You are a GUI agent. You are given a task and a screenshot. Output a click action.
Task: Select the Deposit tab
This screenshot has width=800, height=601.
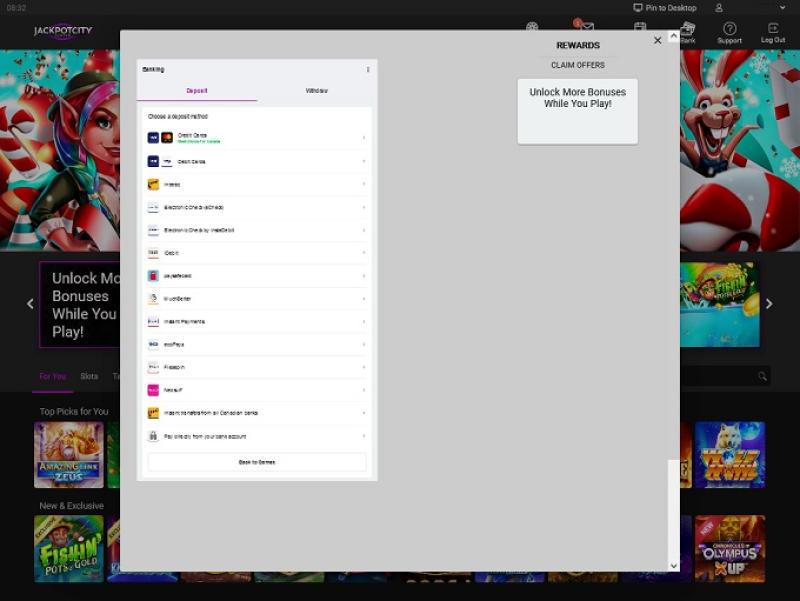tap(197, 91)
